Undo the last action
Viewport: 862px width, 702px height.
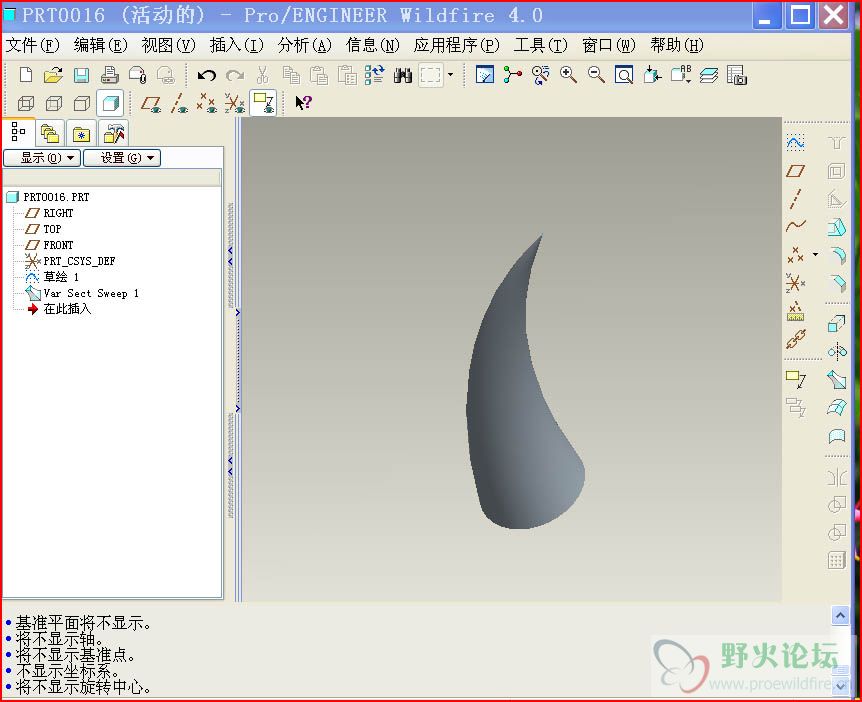click(207, 75)
